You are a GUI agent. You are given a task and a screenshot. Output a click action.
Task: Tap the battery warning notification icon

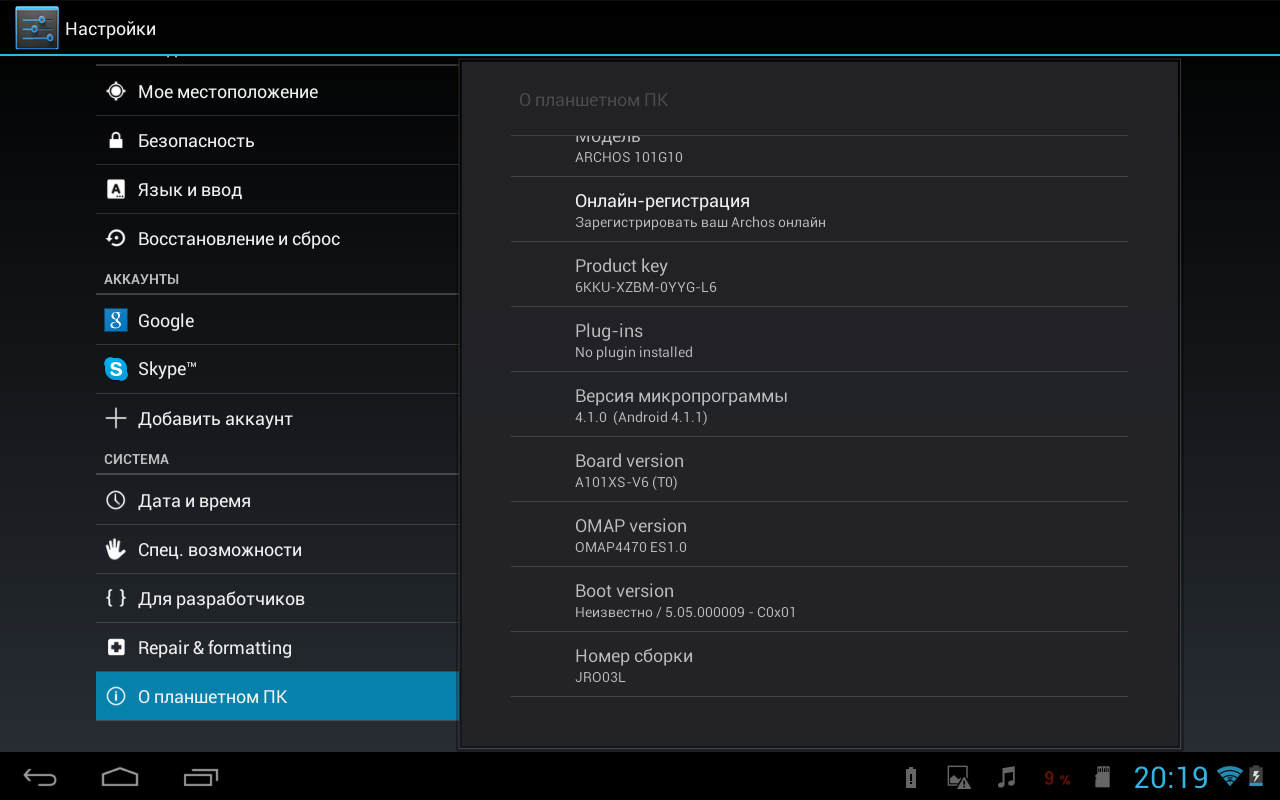click(910, 777)
